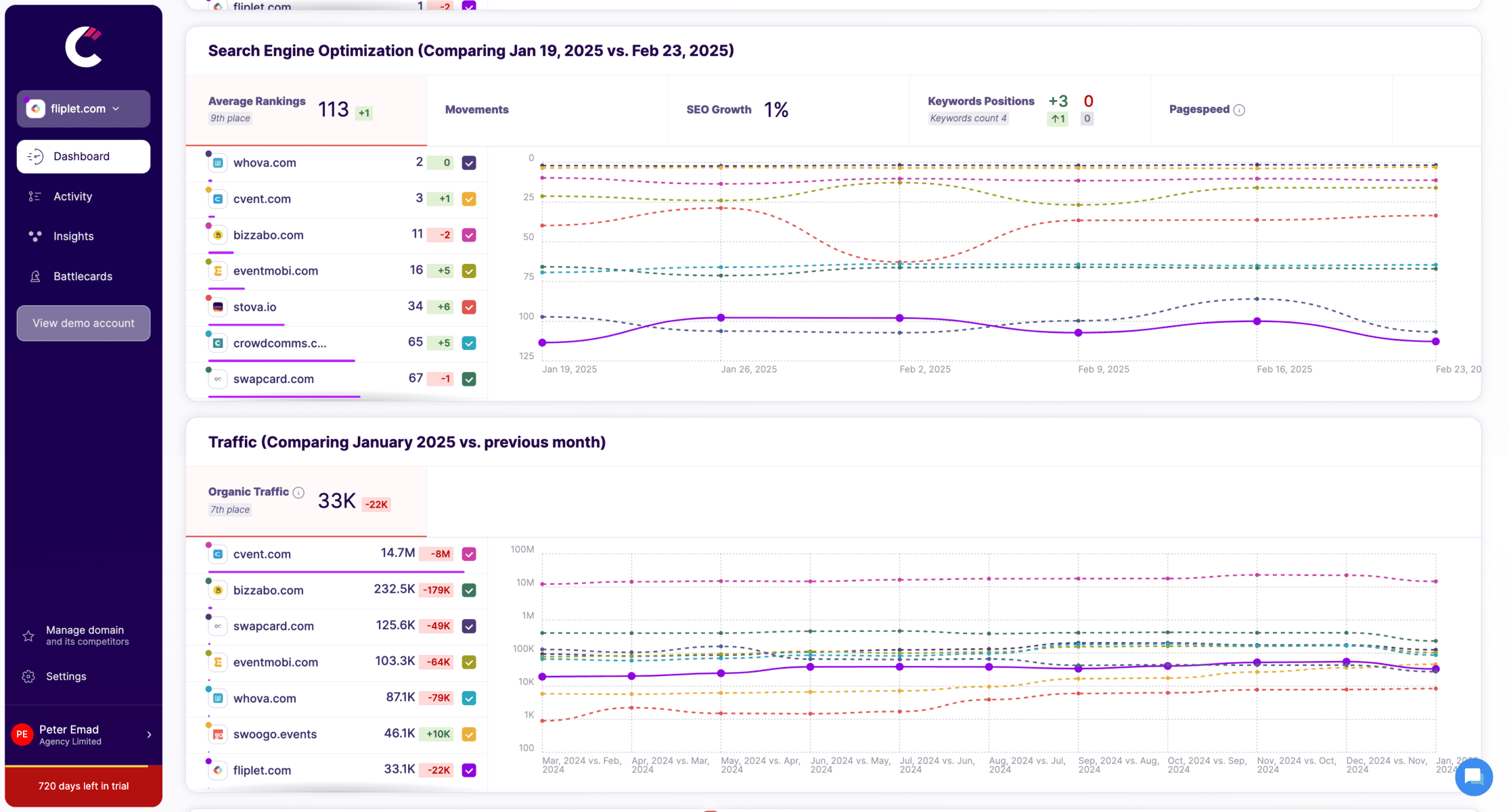Image resolution: width=1509 pixels, height=812 pixels.
Task: Expand Peter Emad account chevron
Action: 149,735
